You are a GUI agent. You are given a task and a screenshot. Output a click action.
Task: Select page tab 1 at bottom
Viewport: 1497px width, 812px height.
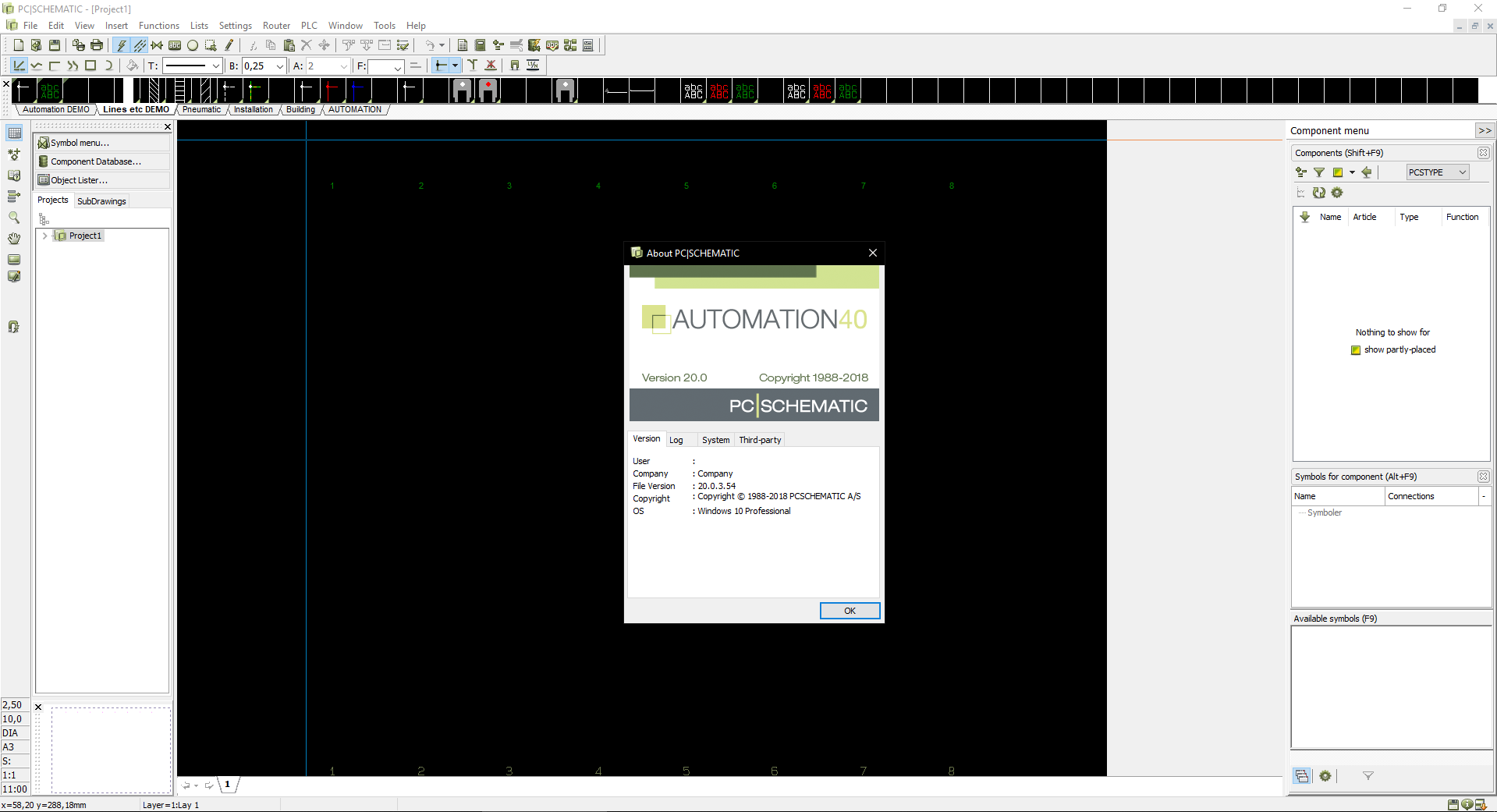228,785
